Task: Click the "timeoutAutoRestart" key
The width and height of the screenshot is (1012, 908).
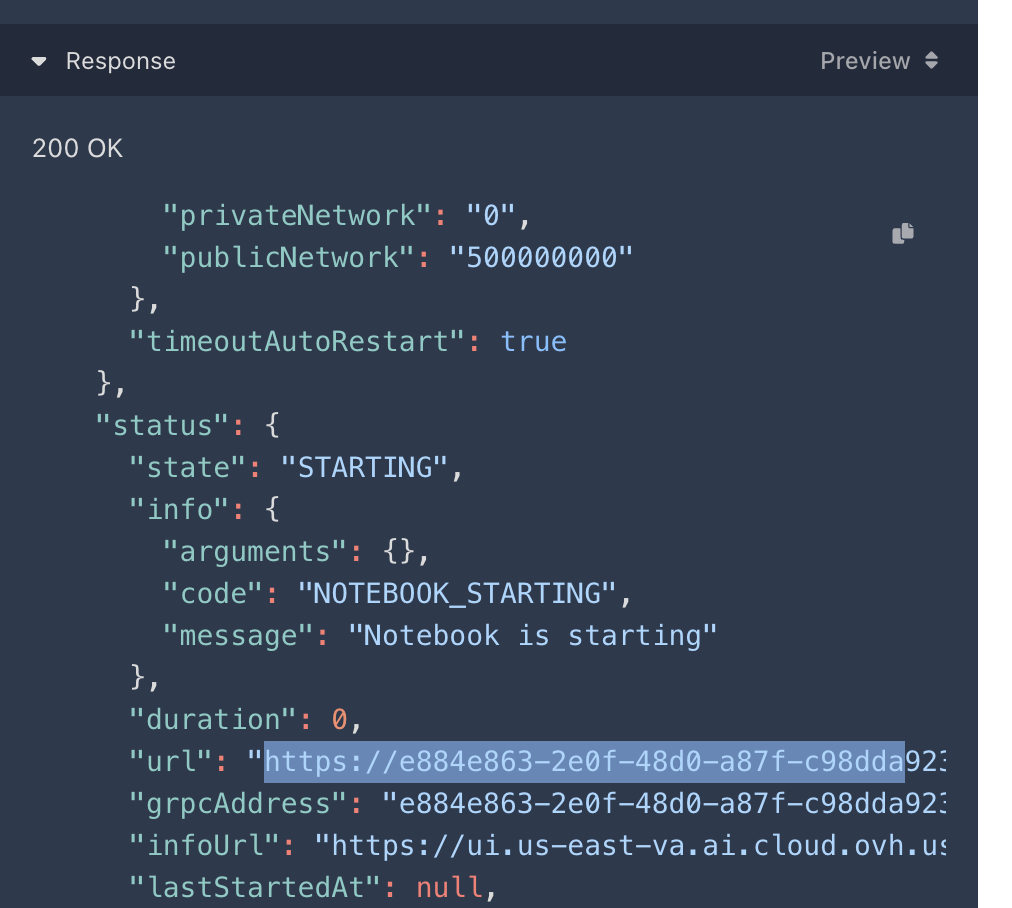Action: [x=296, y=341]
